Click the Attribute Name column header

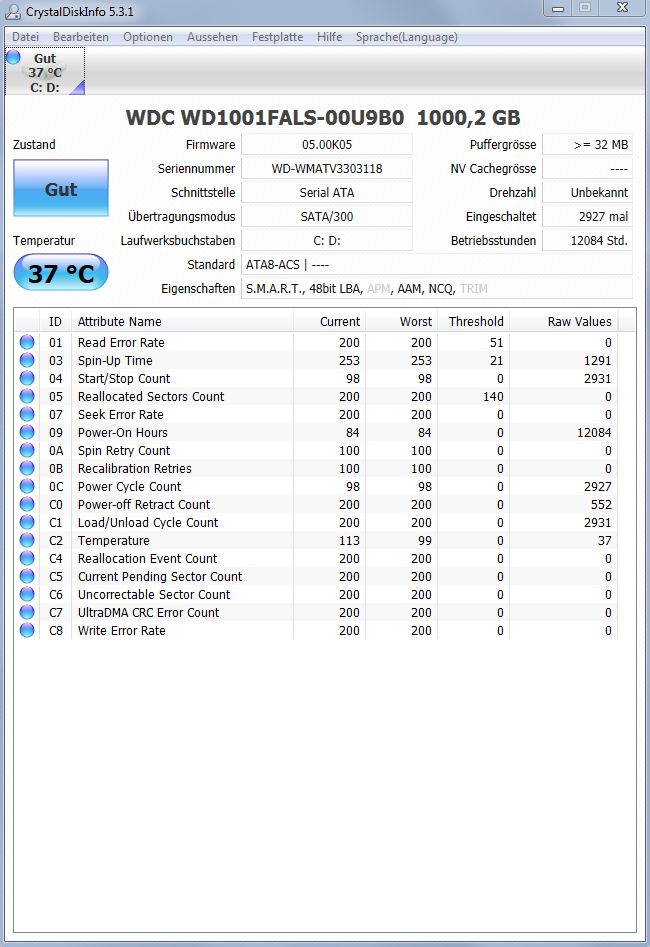[x=182, y=321]
